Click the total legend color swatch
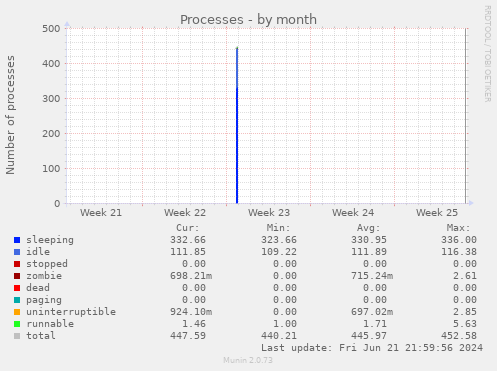497x371 pixels. (17, 336)
